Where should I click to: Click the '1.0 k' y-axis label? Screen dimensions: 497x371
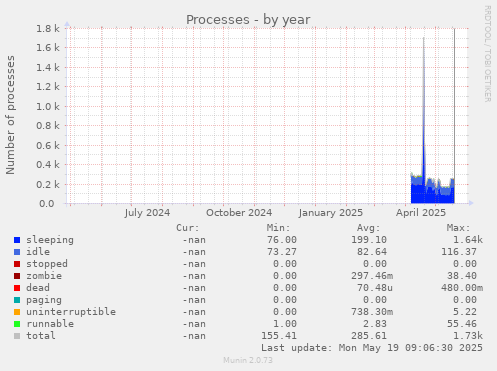pos(48,107)
